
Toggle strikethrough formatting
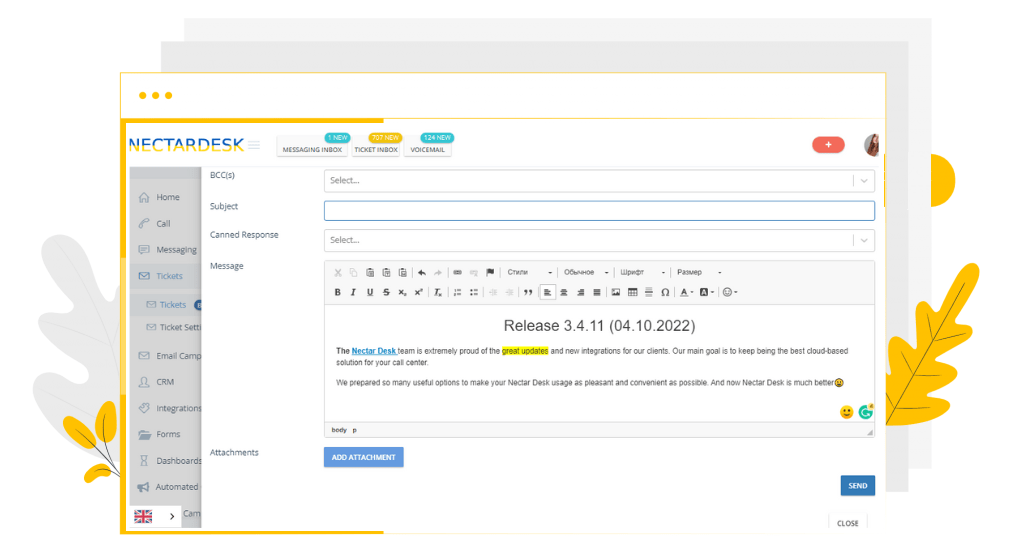coord(386,292)
